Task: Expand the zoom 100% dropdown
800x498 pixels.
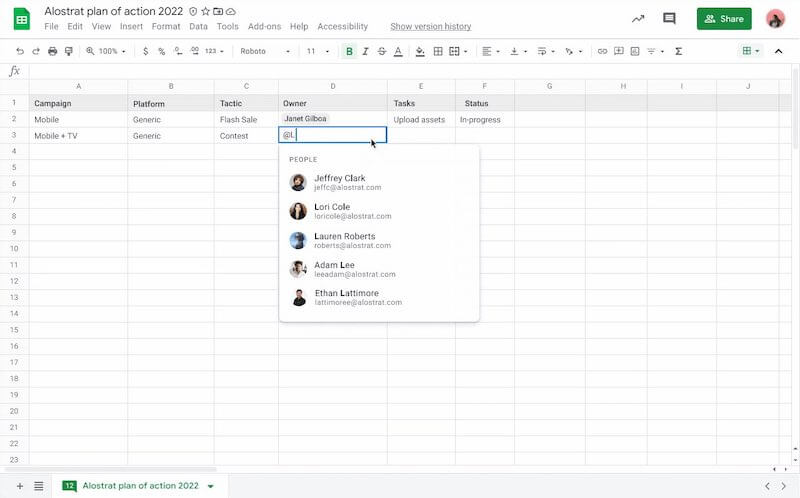Action: (106, 51)
